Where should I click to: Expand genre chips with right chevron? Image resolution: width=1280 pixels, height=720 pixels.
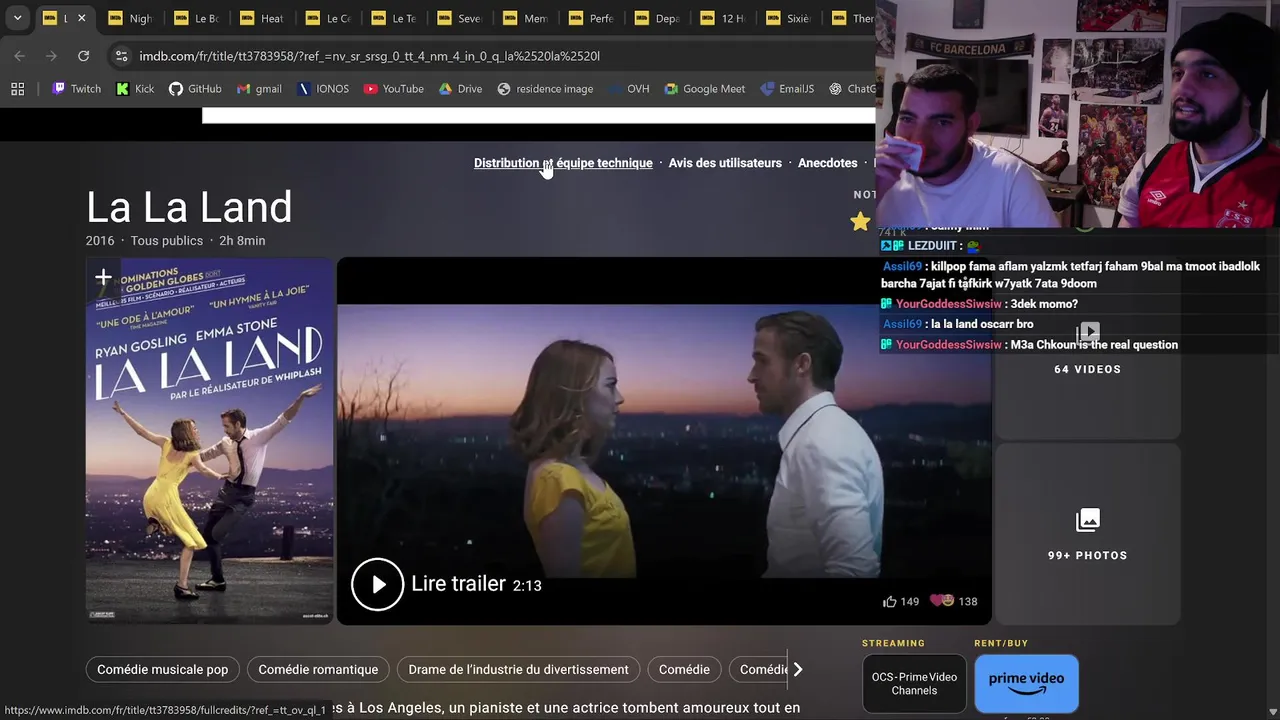coord(798,670)
